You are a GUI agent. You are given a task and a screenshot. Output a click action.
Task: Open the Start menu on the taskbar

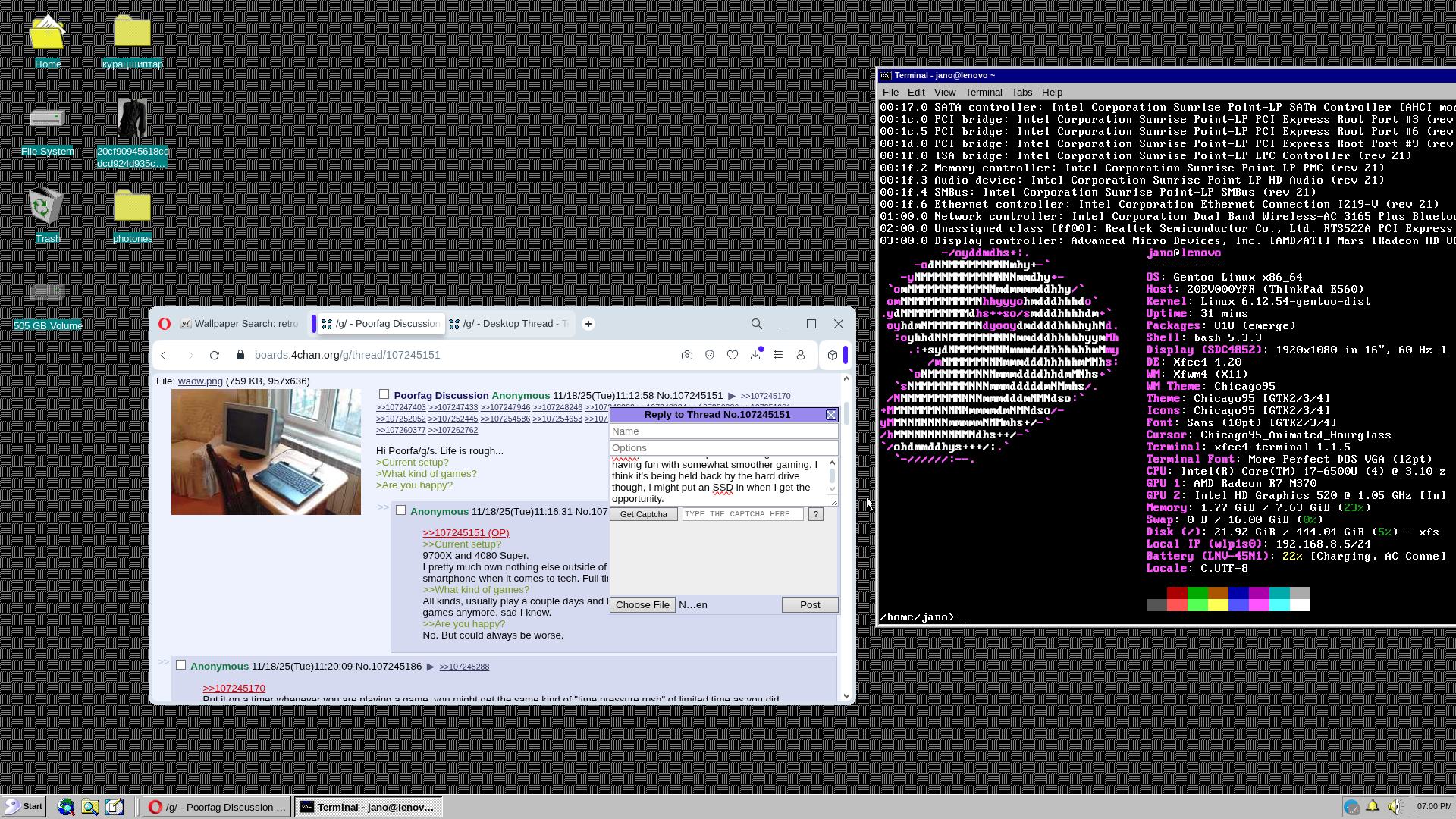pyautogui.click(x=24, y=806)
